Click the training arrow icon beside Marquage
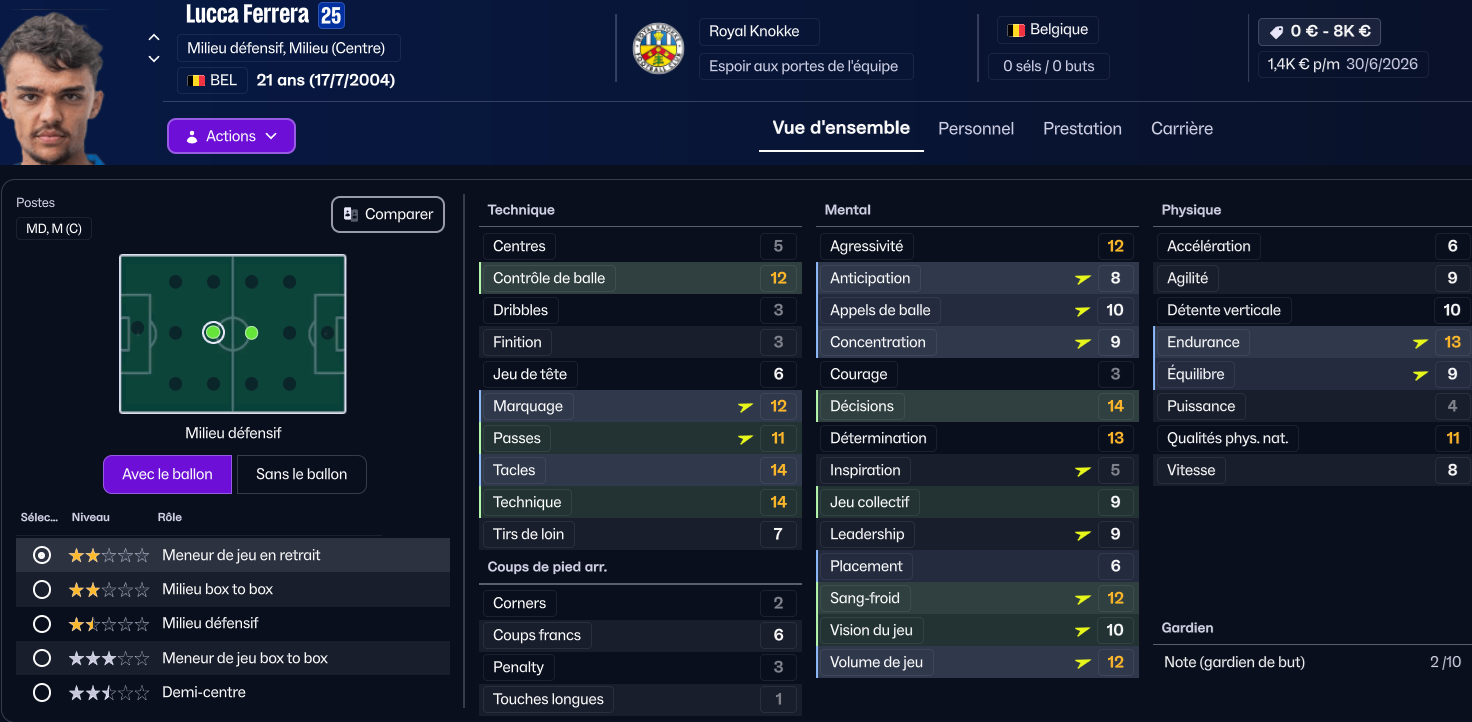This screenshot has width=1472, height=722. [745, 406]
